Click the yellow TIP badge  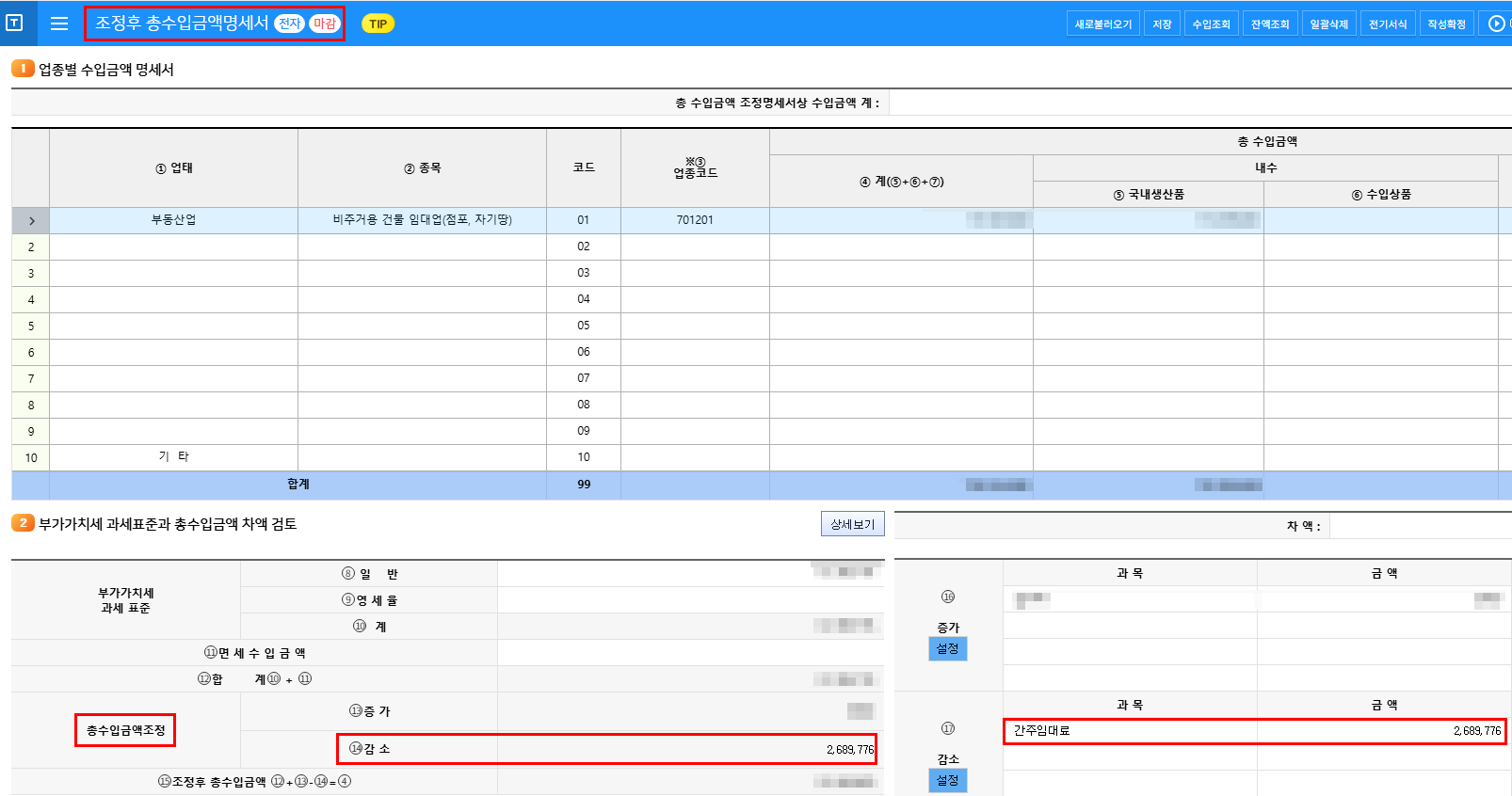(x=378, y=24)
